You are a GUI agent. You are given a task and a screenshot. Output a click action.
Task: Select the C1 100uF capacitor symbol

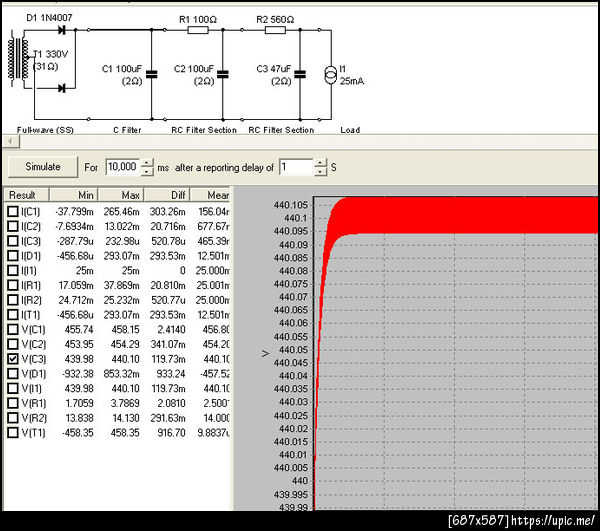(x=152, y=75)
